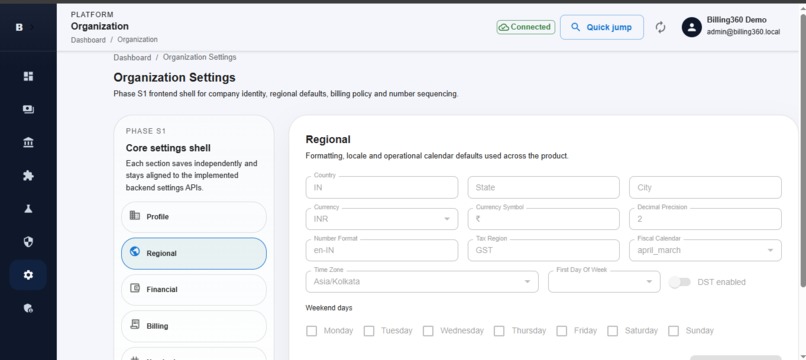Check the Thursday weekend day box
This screenshot has height=360, width=806.
coord(499,331)
